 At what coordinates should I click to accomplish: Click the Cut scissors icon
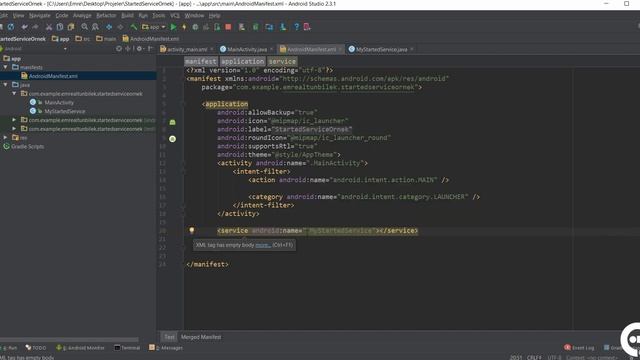click(x=49, y=27)
